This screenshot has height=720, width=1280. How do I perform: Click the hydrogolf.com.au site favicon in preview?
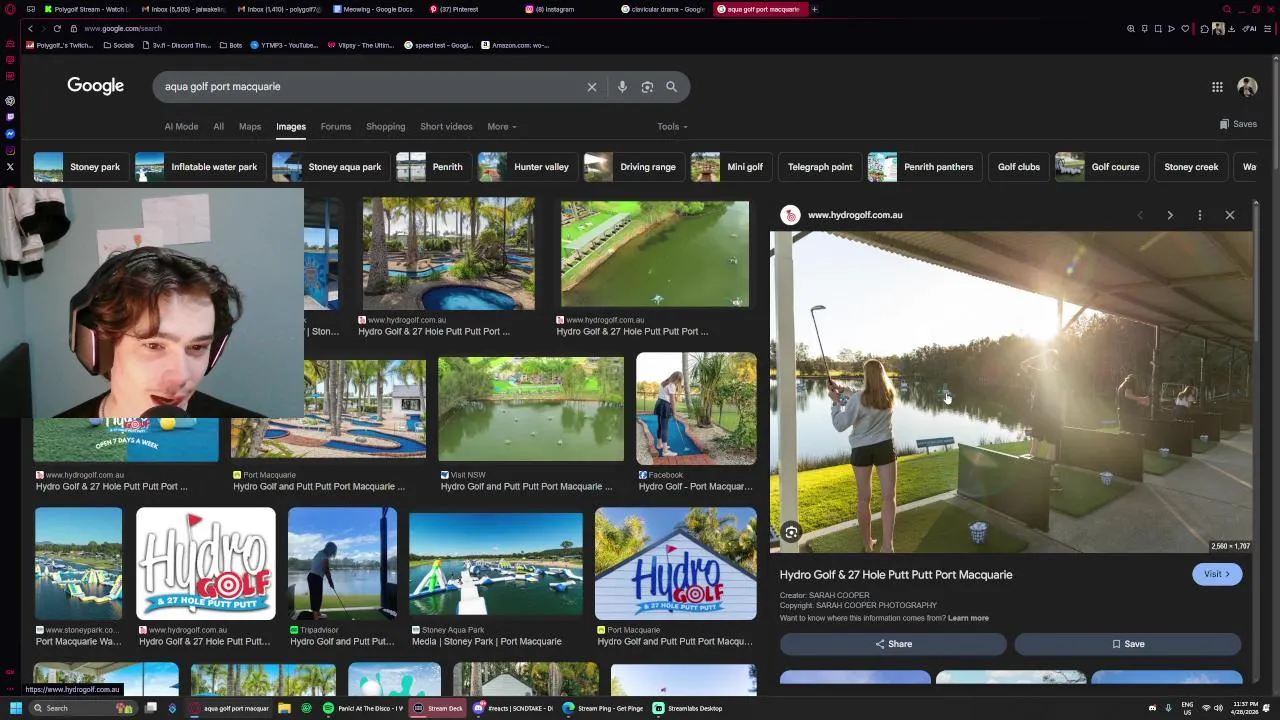[790, 215]
